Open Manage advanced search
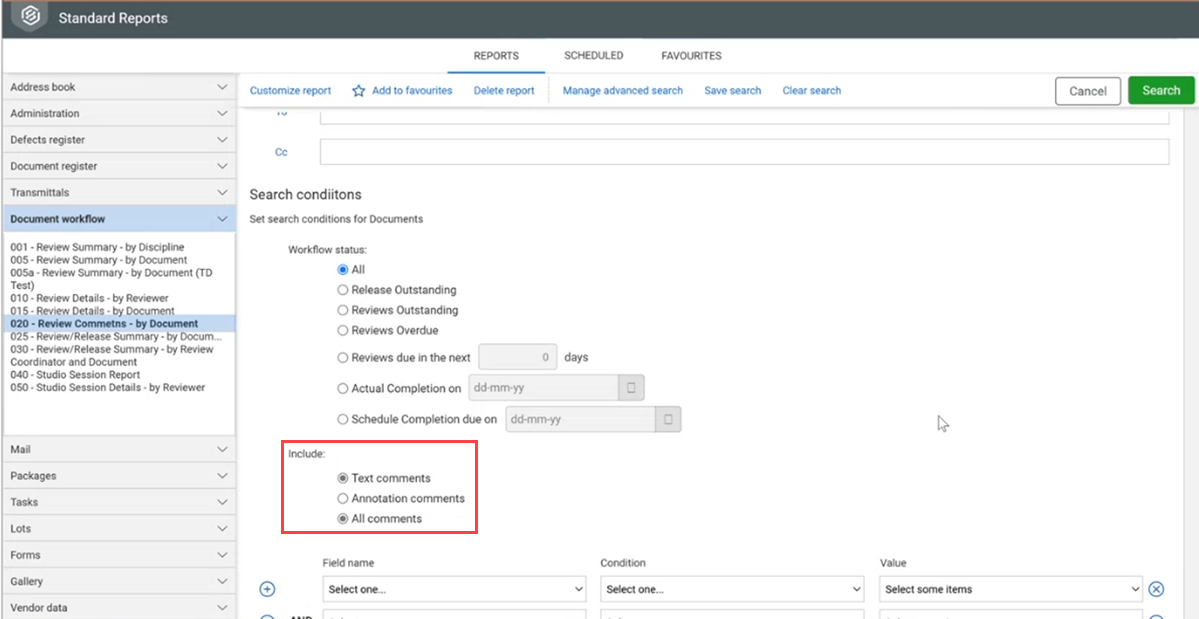The width and height of the screenshot is (1199, 619). click(622, 91)
